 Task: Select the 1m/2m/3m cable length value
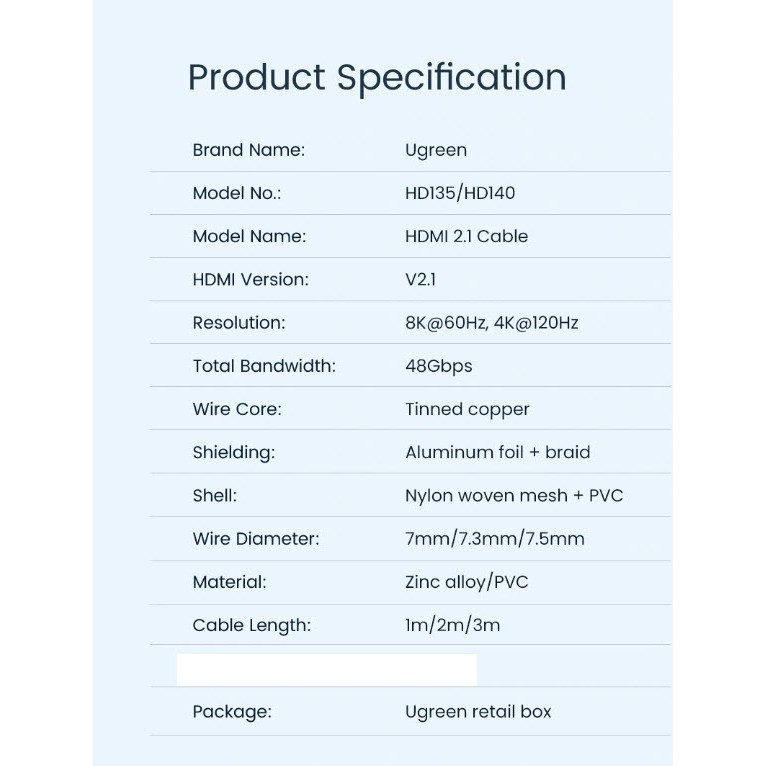[453, 625]
